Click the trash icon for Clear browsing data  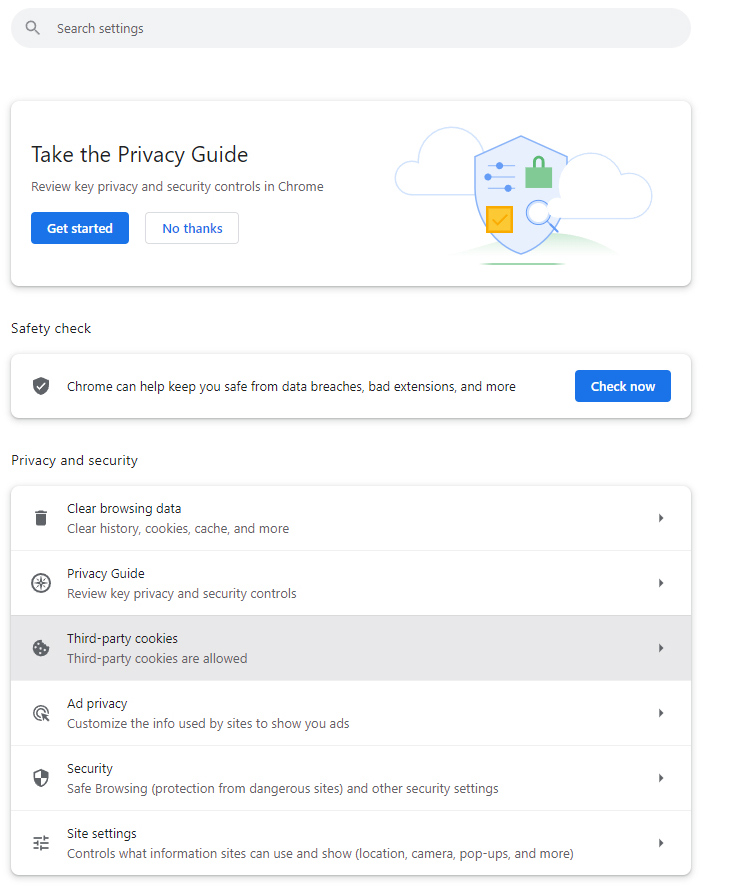pyautogui.click(x=40, y=518)
